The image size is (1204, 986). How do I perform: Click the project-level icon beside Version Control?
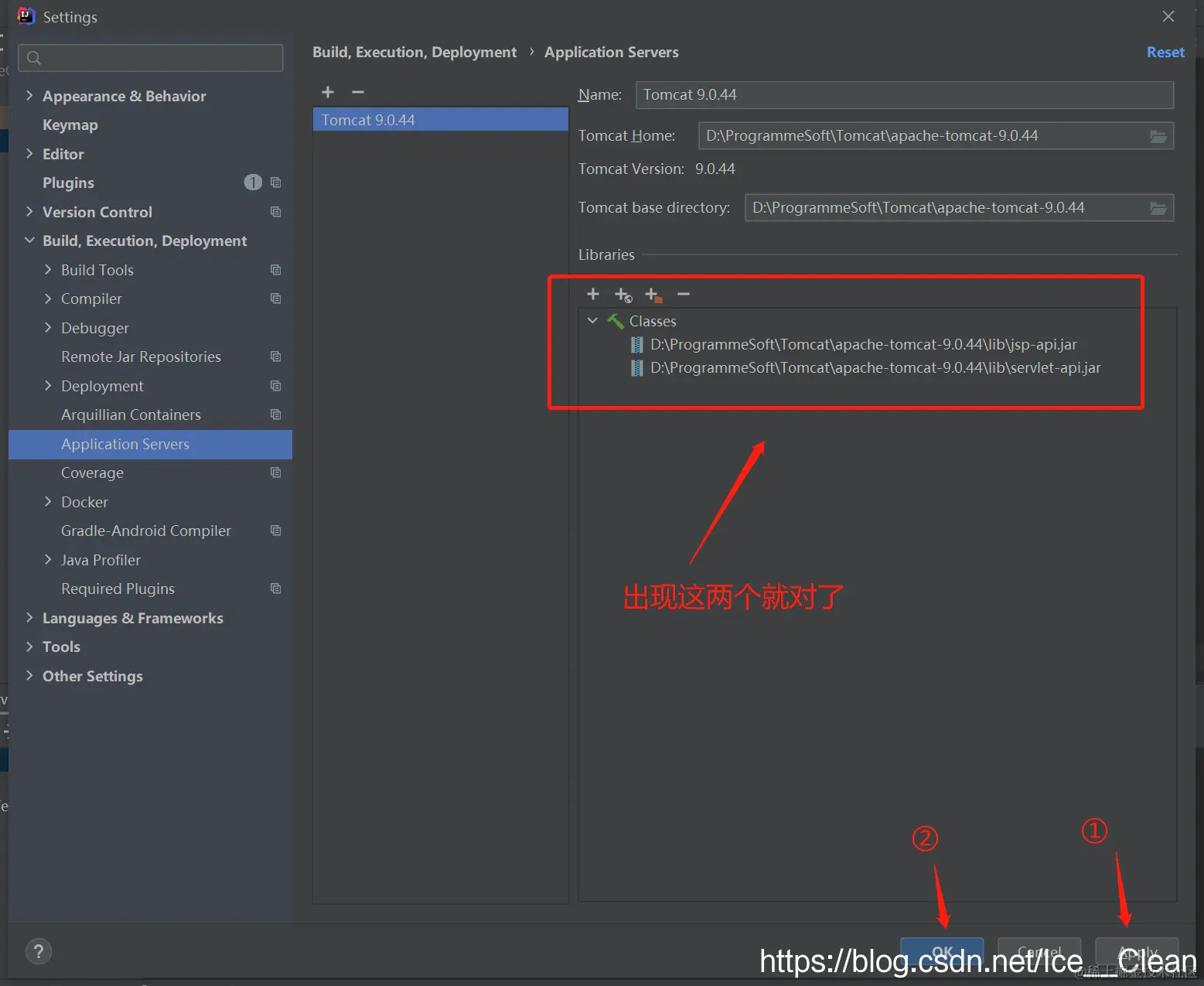[x=276, y=212]
